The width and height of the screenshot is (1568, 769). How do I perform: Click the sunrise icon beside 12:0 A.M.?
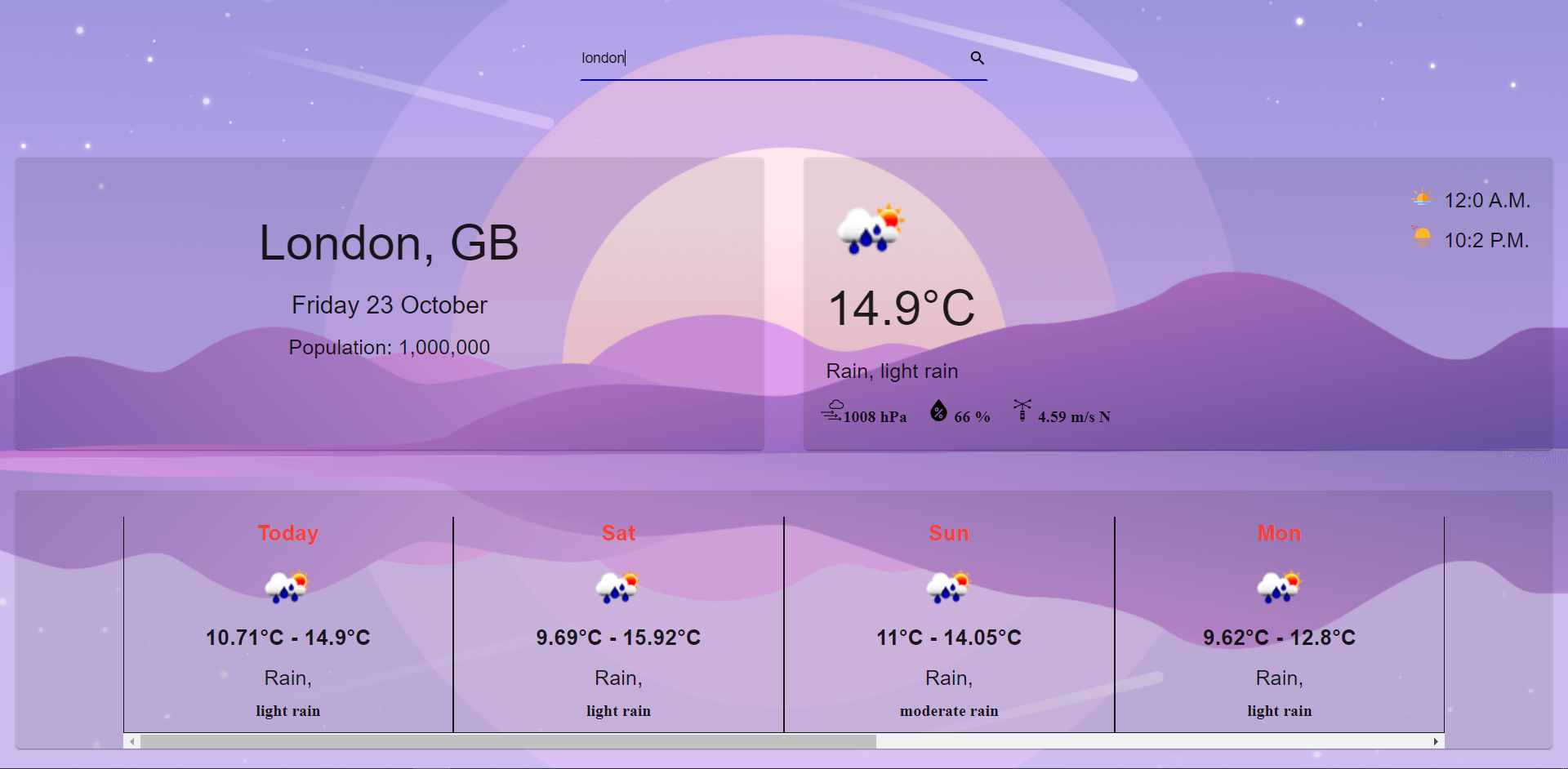click(x=1422, y=198)
